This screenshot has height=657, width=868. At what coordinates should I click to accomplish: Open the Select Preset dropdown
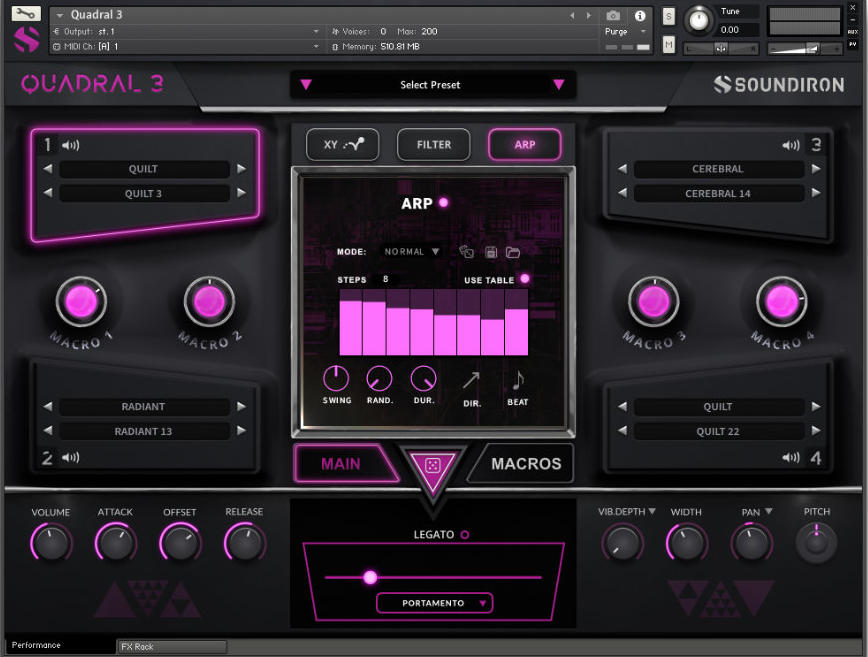click(433, 85)
